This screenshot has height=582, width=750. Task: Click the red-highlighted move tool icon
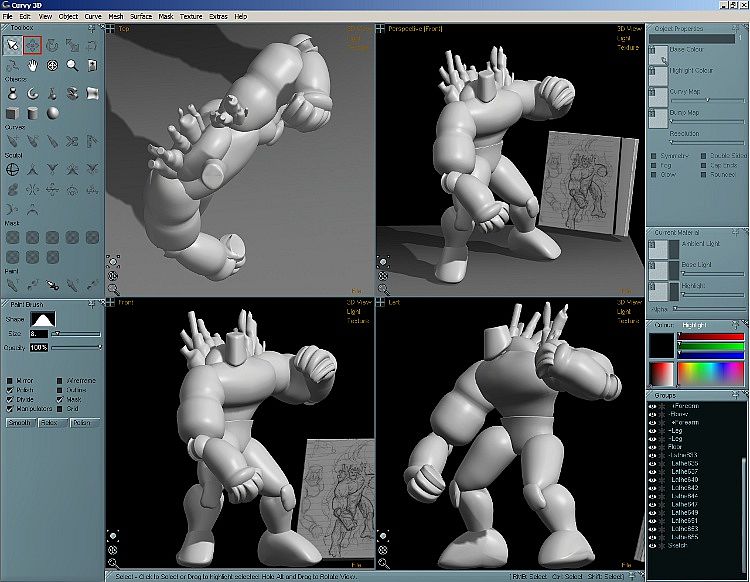click(33, 45)
